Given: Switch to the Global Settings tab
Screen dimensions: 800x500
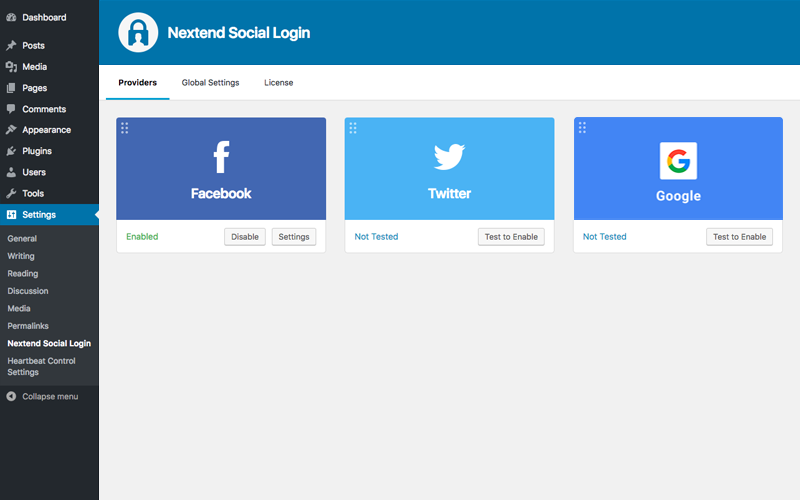Looking at the screenshot, I should click(210, 83).
